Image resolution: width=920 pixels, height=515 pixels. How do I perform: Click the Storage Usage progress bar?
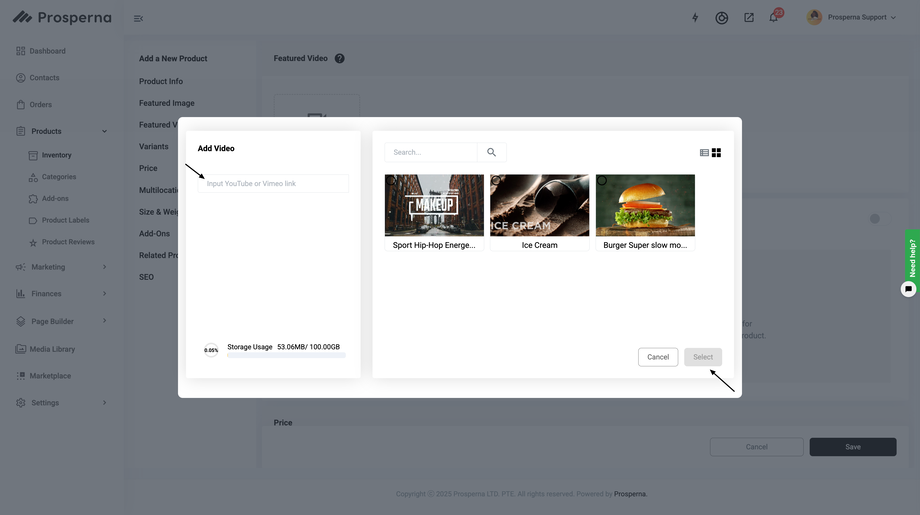[286, 355]
